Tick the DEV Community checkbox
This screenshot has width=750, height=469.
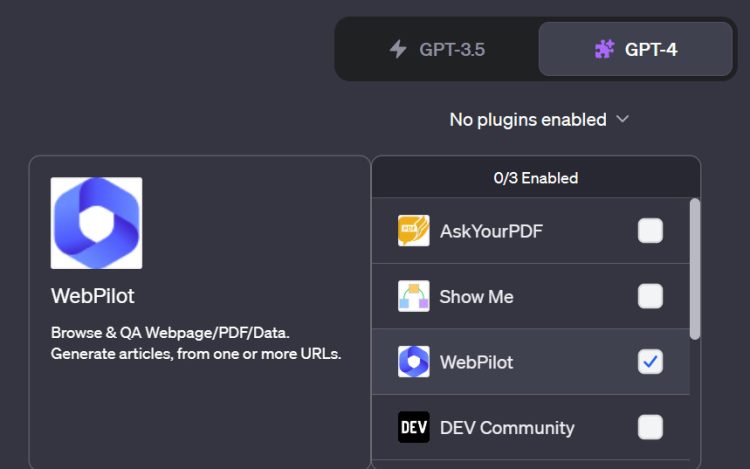tap(650, 427)
